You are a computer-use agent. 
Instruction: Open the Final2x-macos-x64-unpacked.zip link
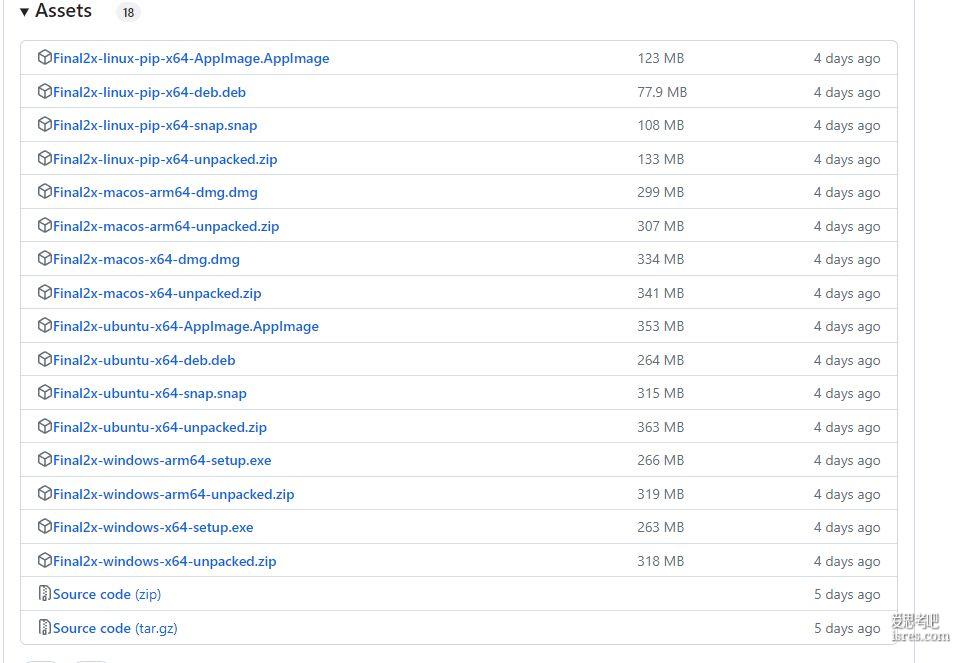click(157, 293)
